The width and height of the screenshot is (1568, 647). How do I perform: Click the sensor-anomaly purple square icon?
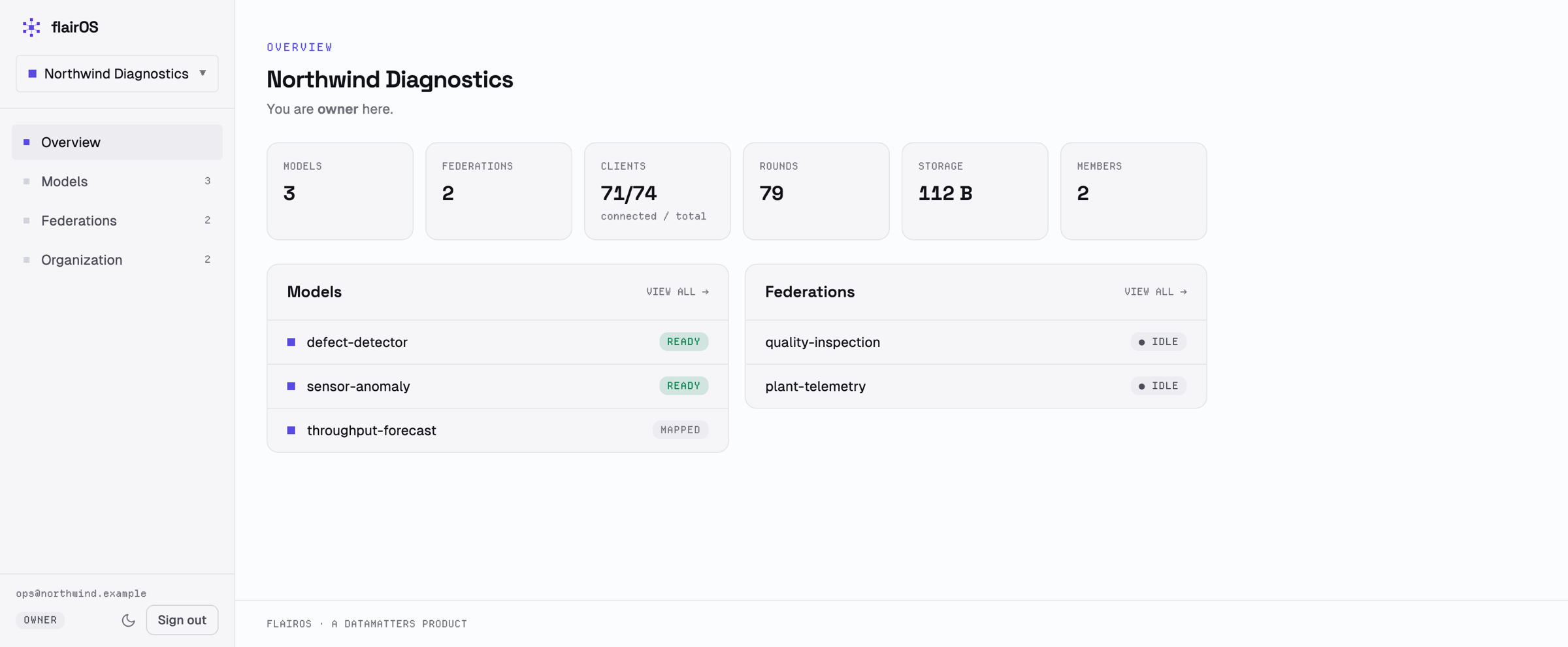[x=291, y=386]
